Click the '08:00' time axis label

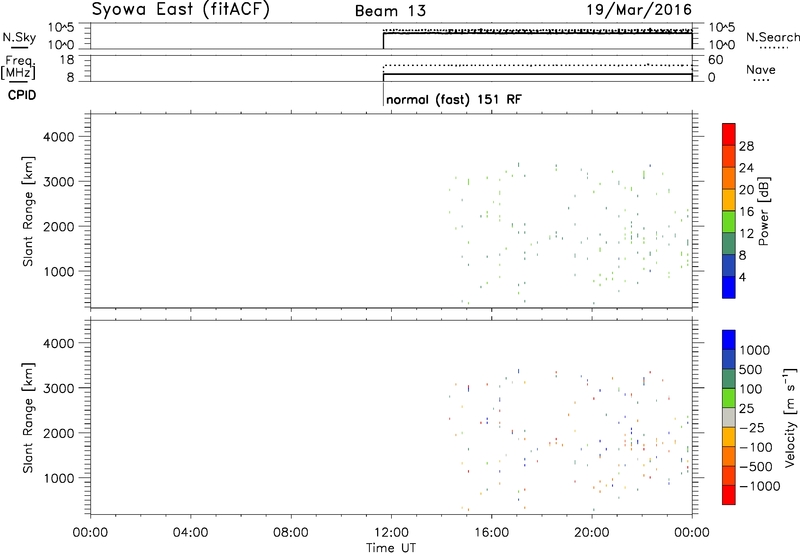[291, 533]
